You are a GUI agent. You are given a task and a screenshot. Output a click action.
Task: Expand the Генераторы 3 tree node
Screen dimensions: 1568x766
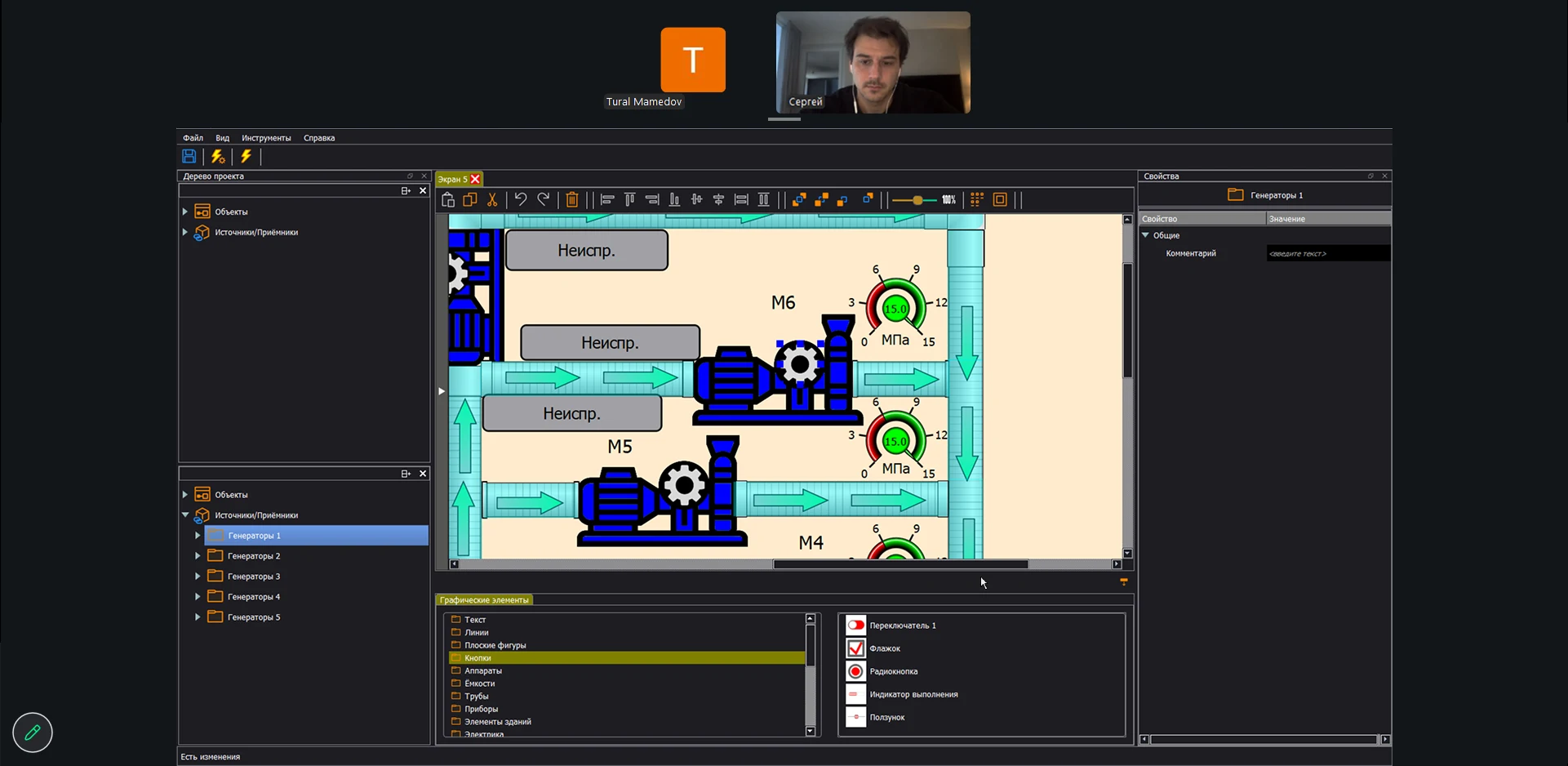point(198,577)
